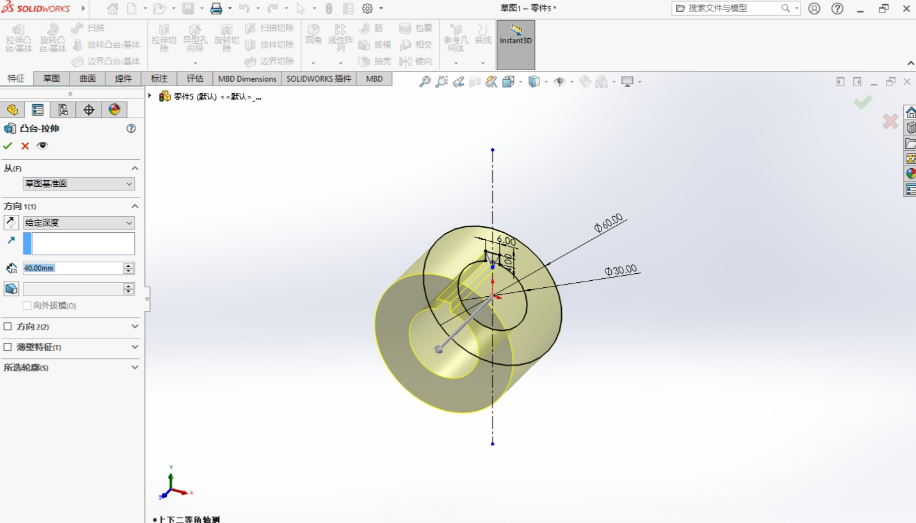This screenshot has height=523, width=916.
Task: Select the 6.00 keyway width dimension
Action: [x=506, y=240]
